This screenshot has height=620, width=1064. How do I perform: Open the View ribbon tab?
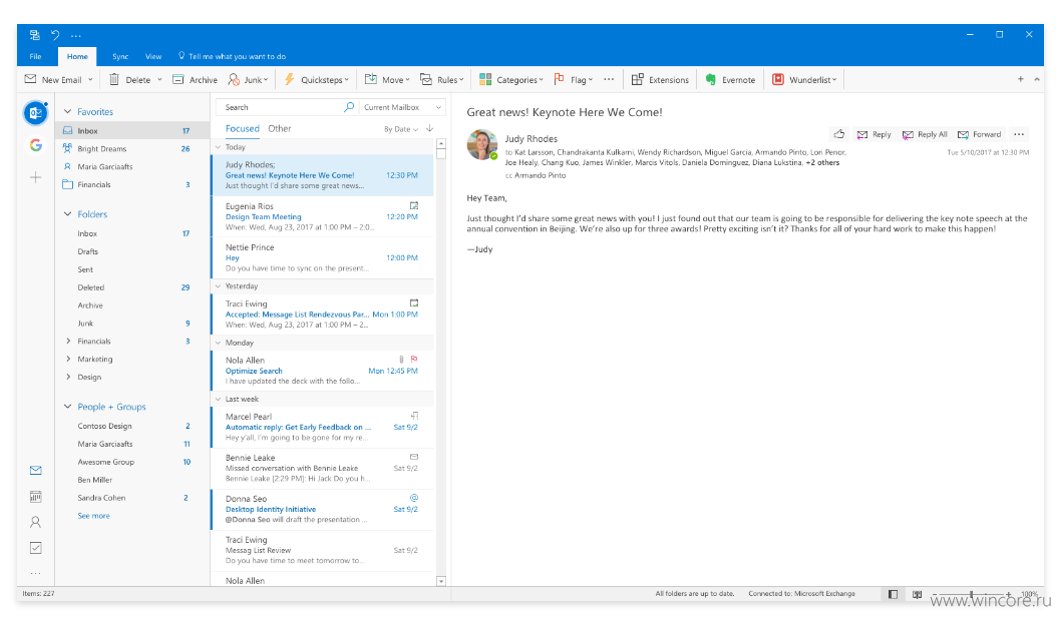(x=153, y=56)
